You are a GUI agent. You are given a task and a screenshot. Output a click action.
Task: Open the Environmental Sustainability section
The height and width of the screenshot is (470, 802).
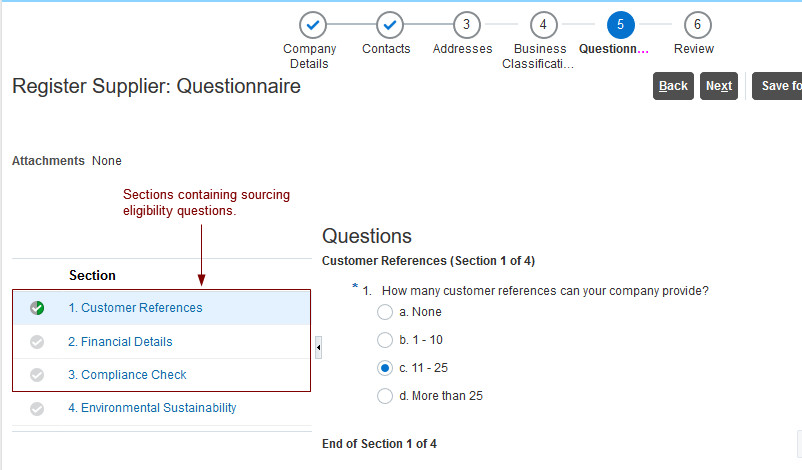tap(152, 408)
